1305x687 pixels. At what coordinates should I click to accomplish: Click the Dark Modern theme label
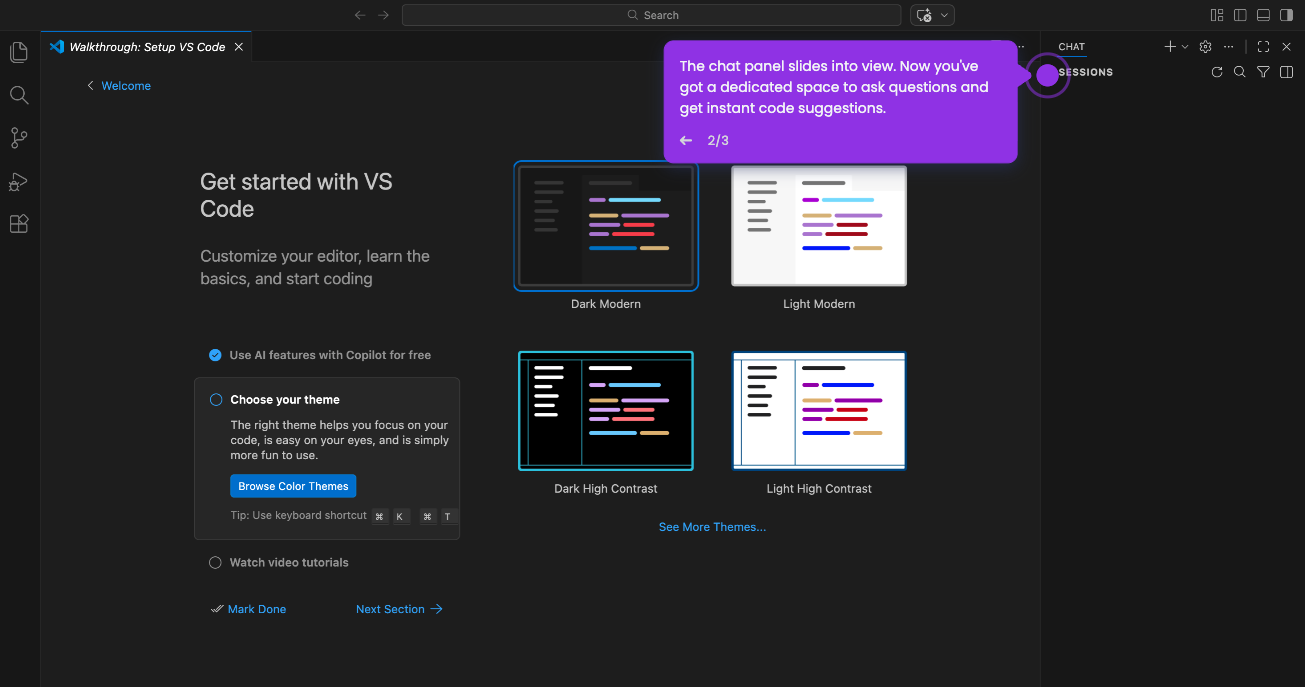coord(606,304)
